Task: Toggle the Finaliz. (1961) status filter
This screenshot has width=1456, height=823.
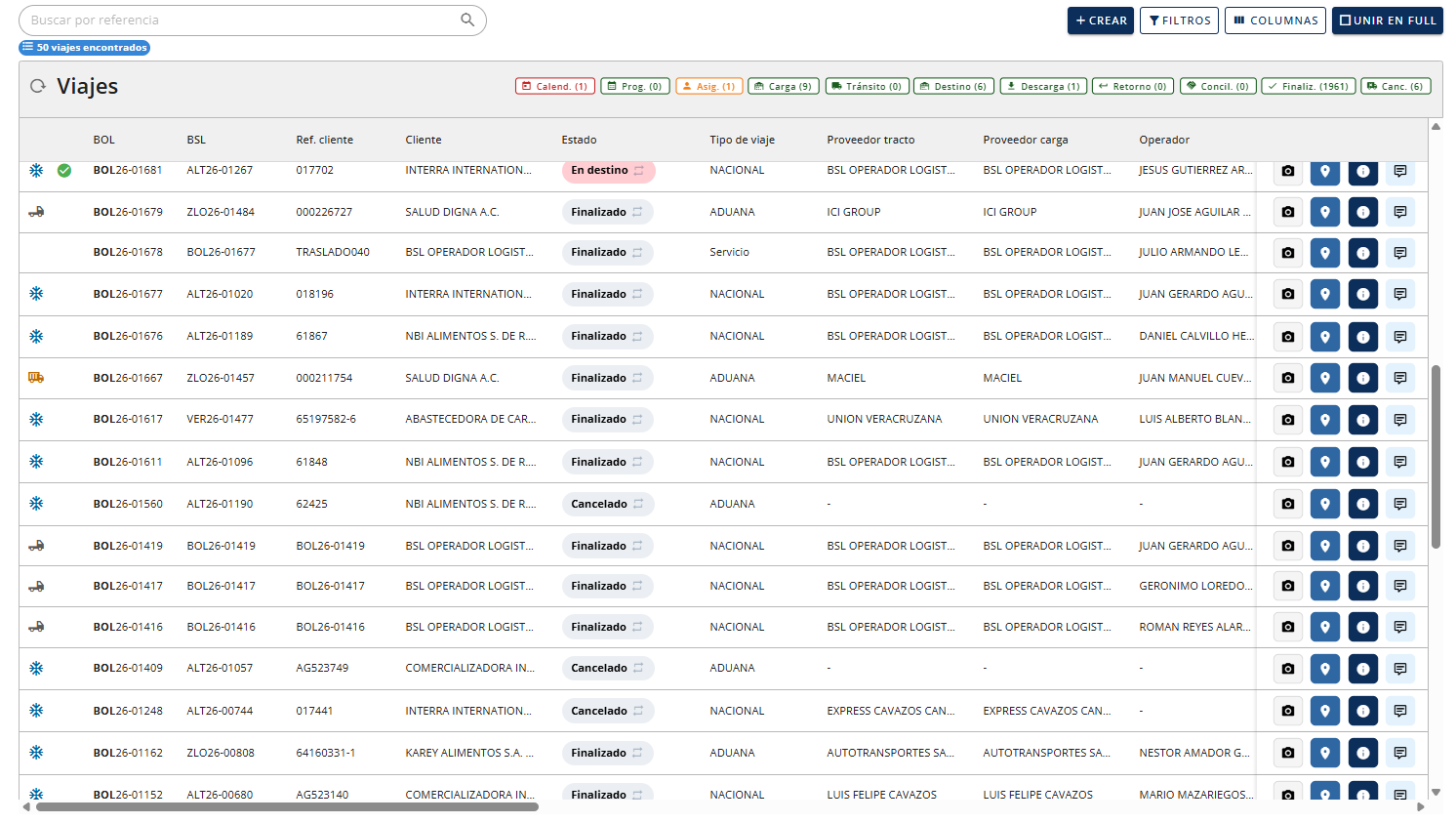Action: click(x=1308, y=86)
